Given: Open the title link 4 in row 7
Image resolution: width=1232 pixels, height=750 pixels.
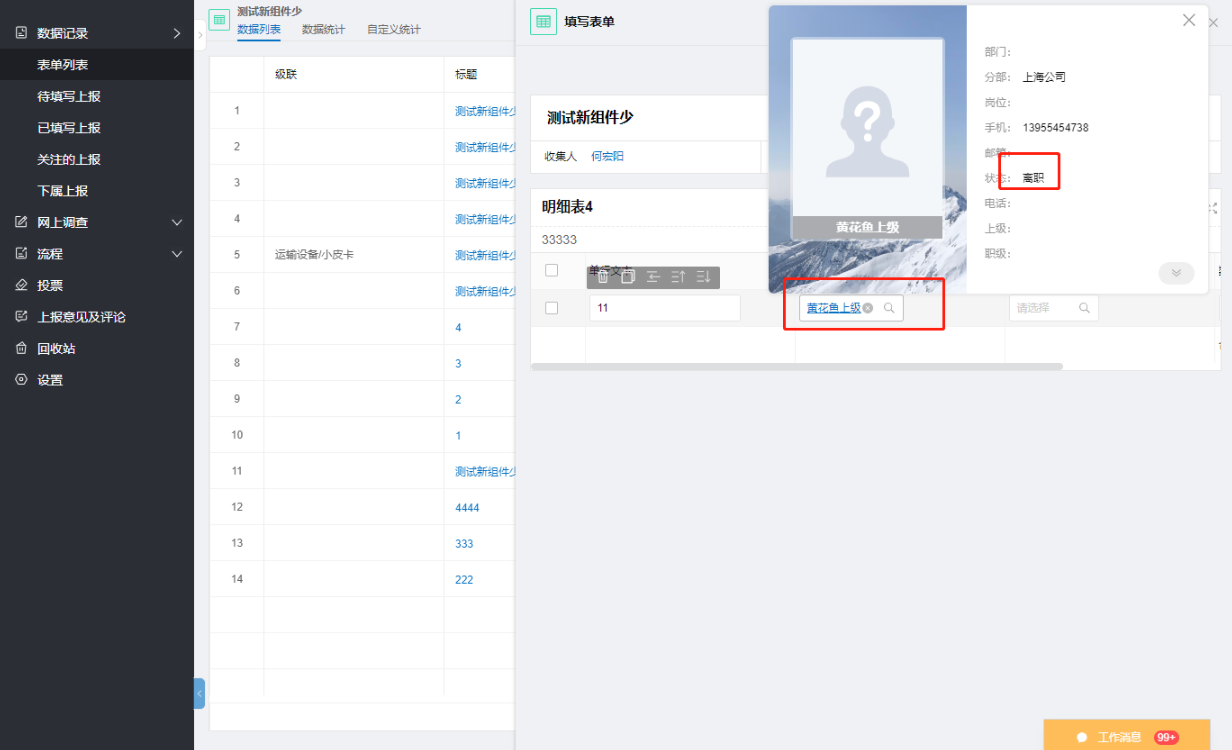Looking at the screenshot, I should (458, 328).
